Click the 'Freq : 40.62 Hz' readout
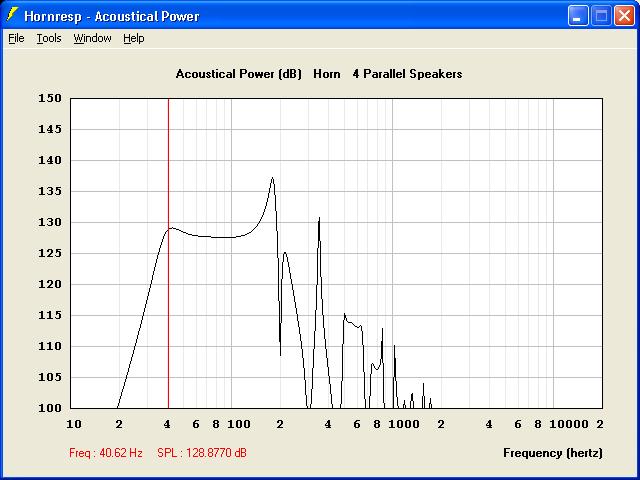This screenshot has width=640, height=480. pyautogui.click(x=106, y=453)
